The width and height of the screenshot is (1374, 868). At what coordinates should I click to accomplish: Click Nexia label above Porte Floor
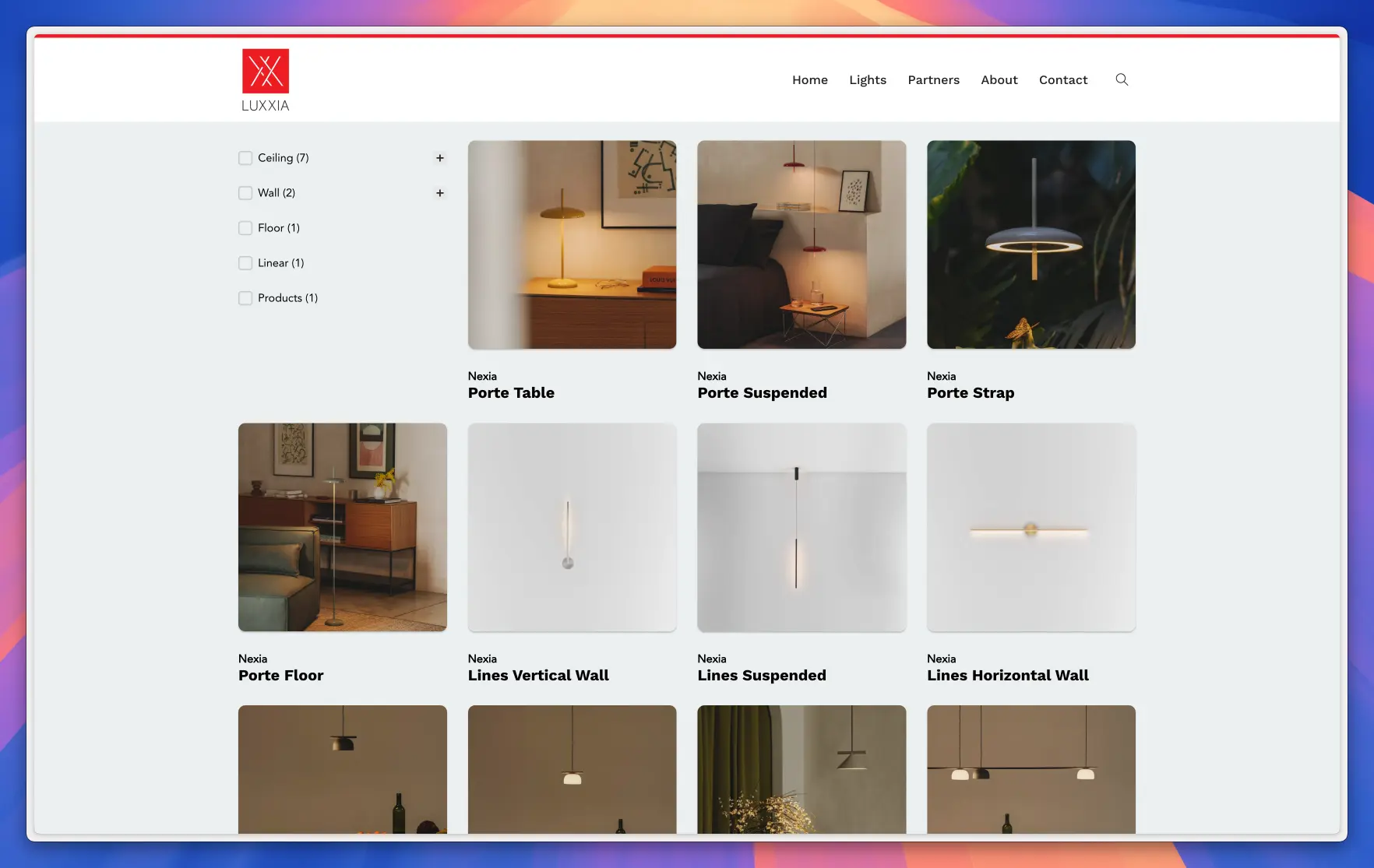click(x=252, y=659)
